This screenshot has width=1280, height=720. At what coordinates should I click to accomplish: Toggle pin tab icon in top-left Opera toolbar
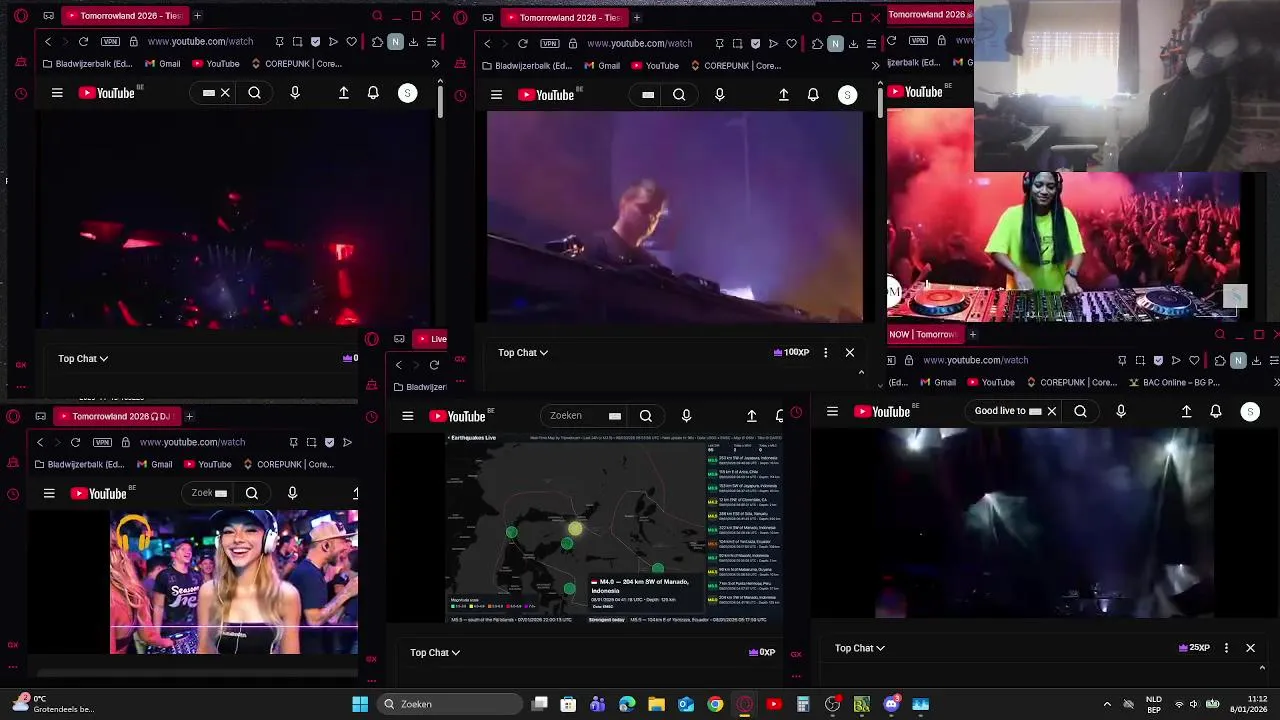click(x=280, y=42)
